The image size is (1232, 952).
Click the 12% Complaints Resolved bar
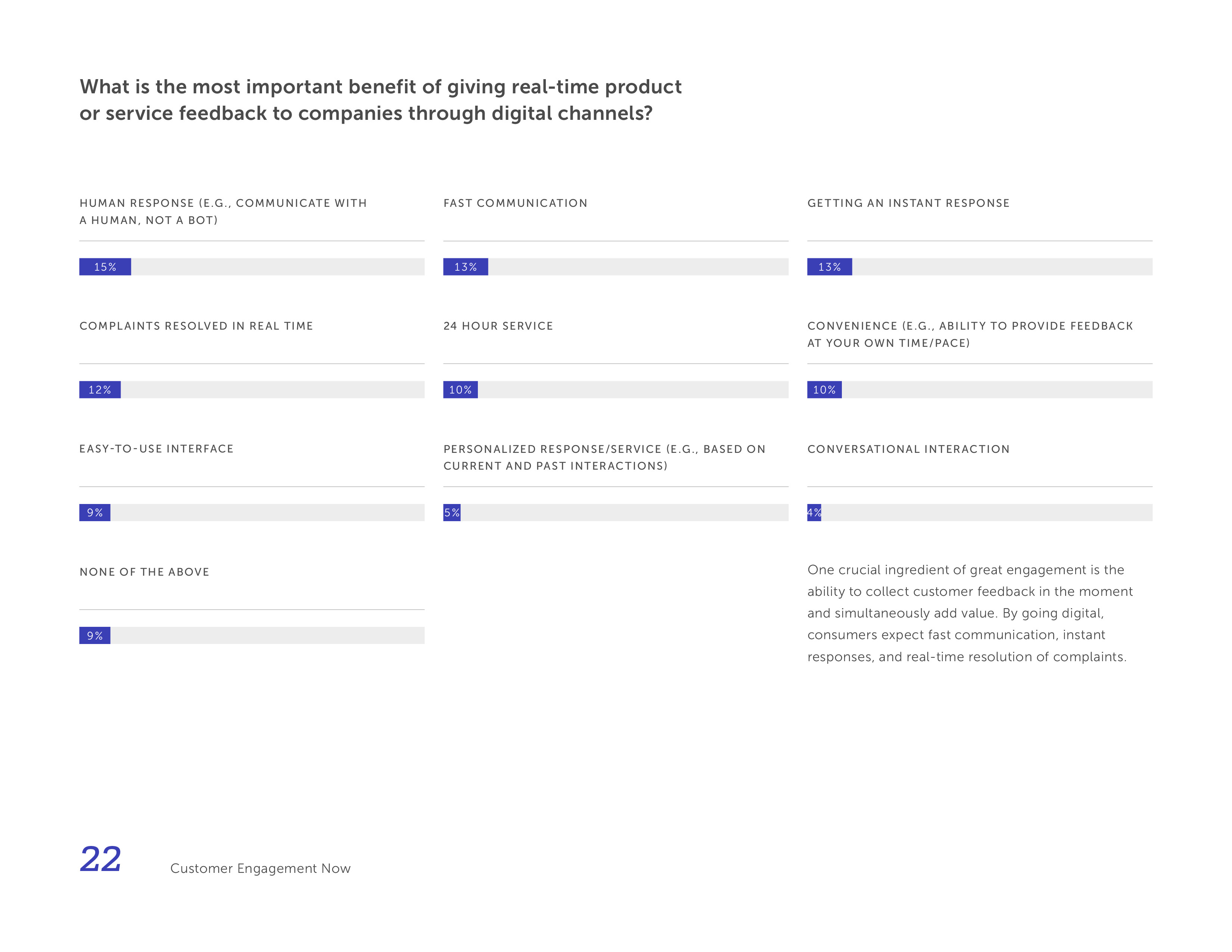point(100,390)
